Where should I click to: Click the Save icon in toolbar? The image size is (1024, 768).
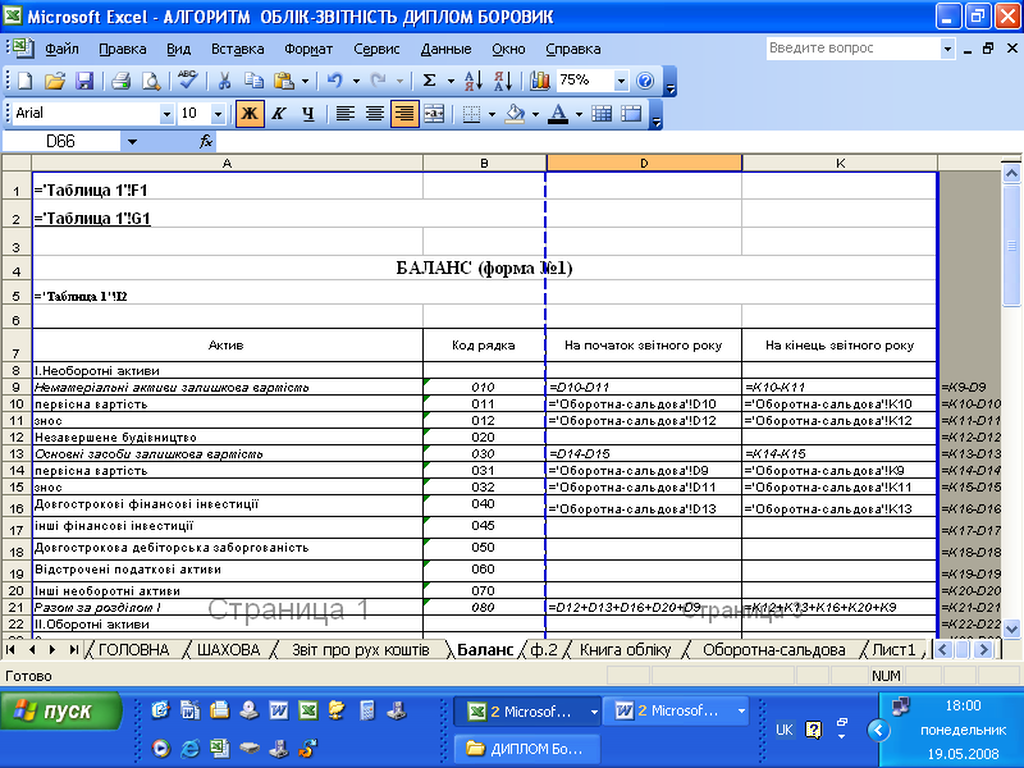point(85,81)
